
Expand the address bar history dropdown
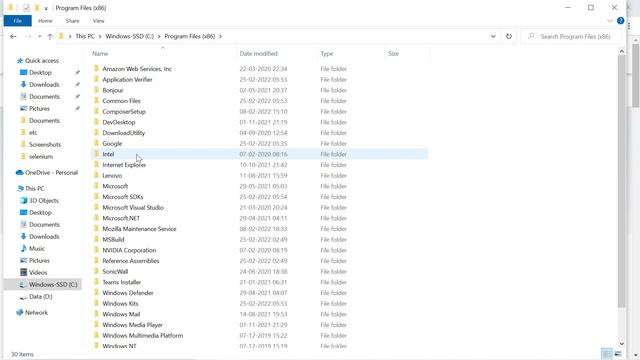click(x=493, y=36)
